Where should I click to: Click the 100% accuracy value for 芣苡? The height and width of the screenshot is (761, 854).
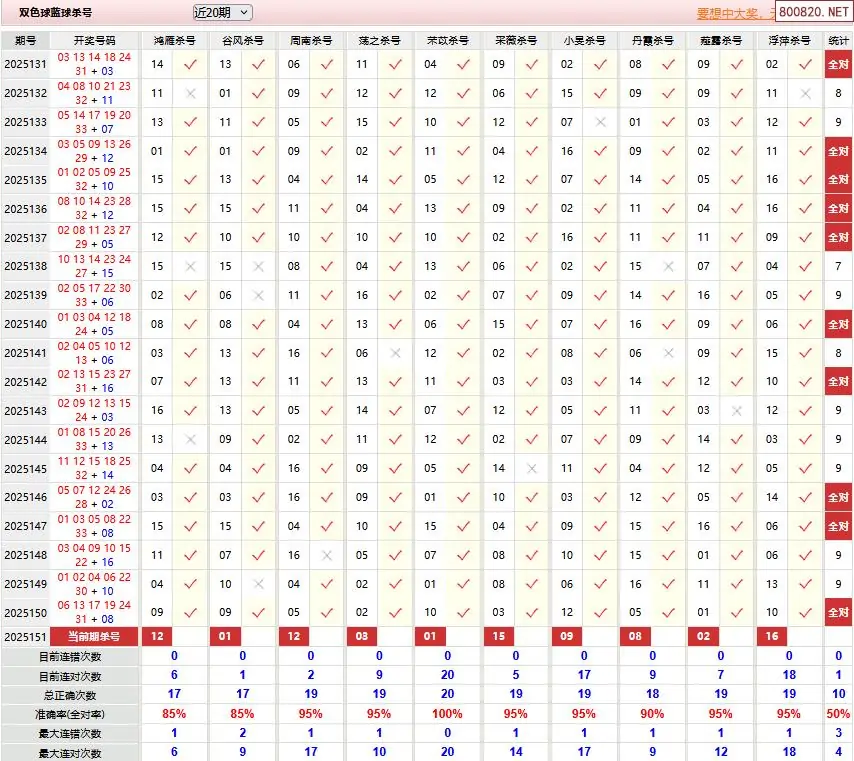tap(447, 714)
